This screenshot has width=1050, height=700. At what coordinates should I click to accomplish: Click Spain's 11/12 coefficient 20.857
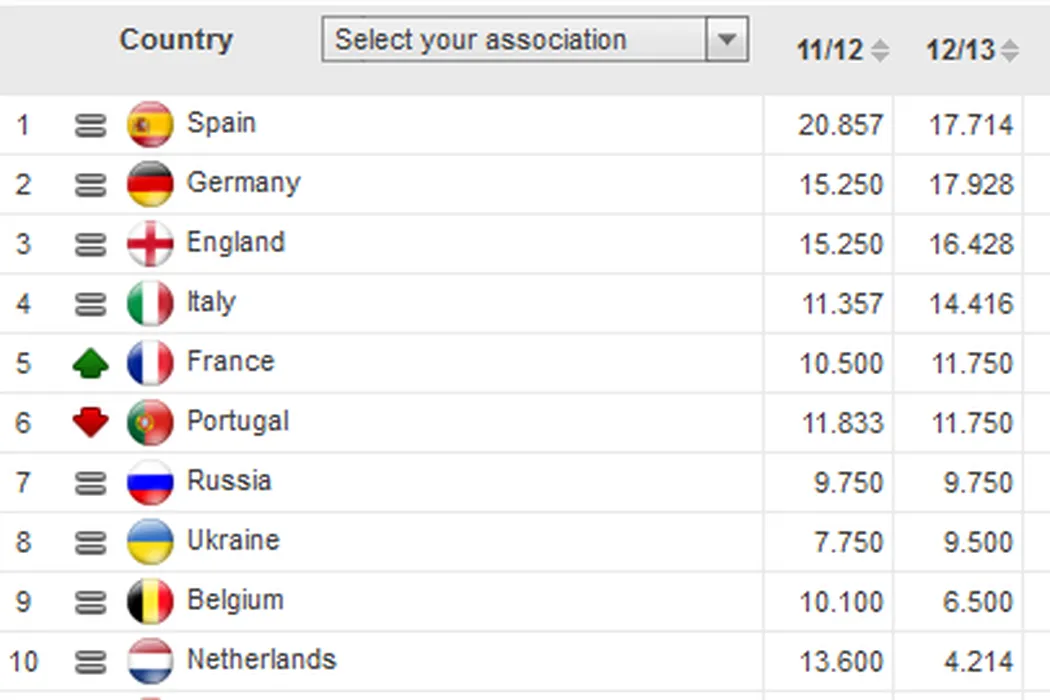coord(840,125)
